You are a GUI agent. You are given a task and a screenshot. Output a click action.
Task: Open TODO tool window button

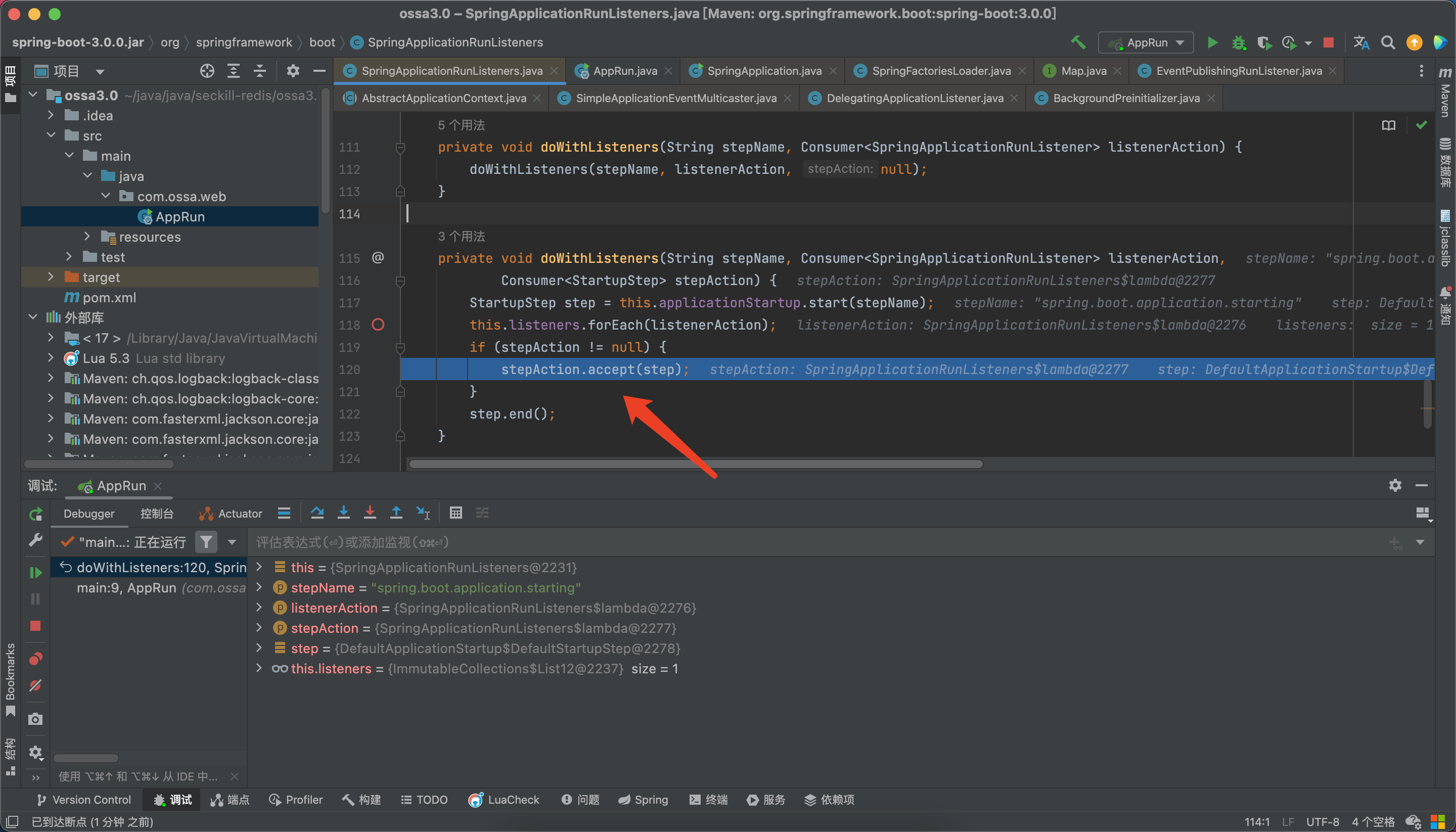click(x=424, y=800)
